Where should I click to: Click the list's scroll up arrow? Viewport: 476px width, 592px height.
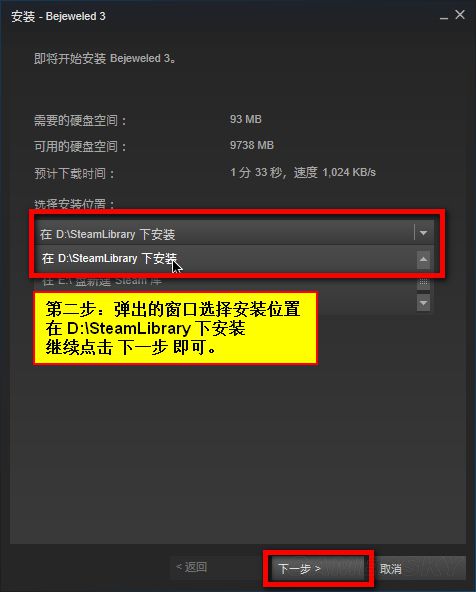pyautogui.click(x=424, y=260)
